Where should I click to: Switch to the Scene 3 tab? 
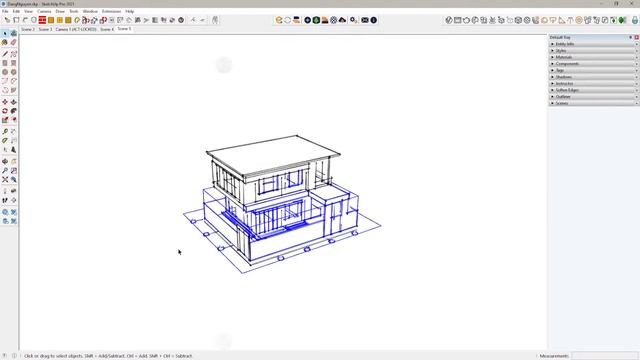[45, 29]
